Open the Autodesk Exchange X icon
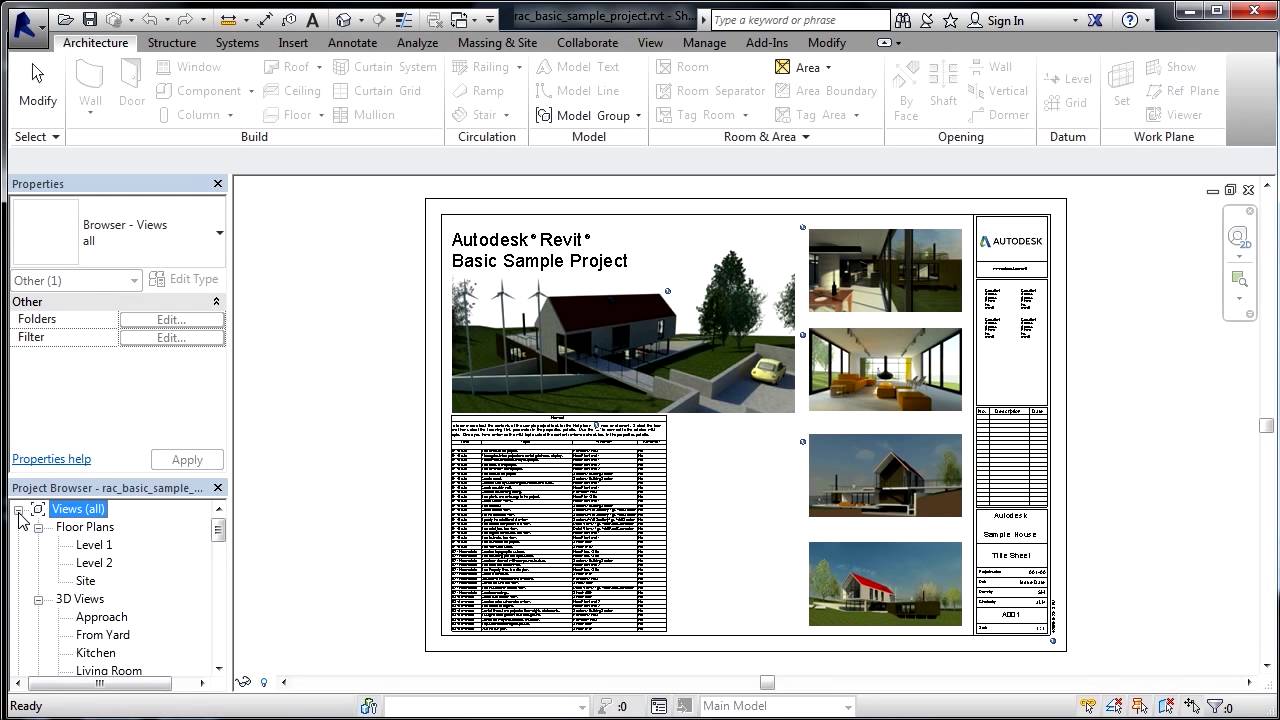Screen dimensions: 1280x720 tap(1095, 20)
